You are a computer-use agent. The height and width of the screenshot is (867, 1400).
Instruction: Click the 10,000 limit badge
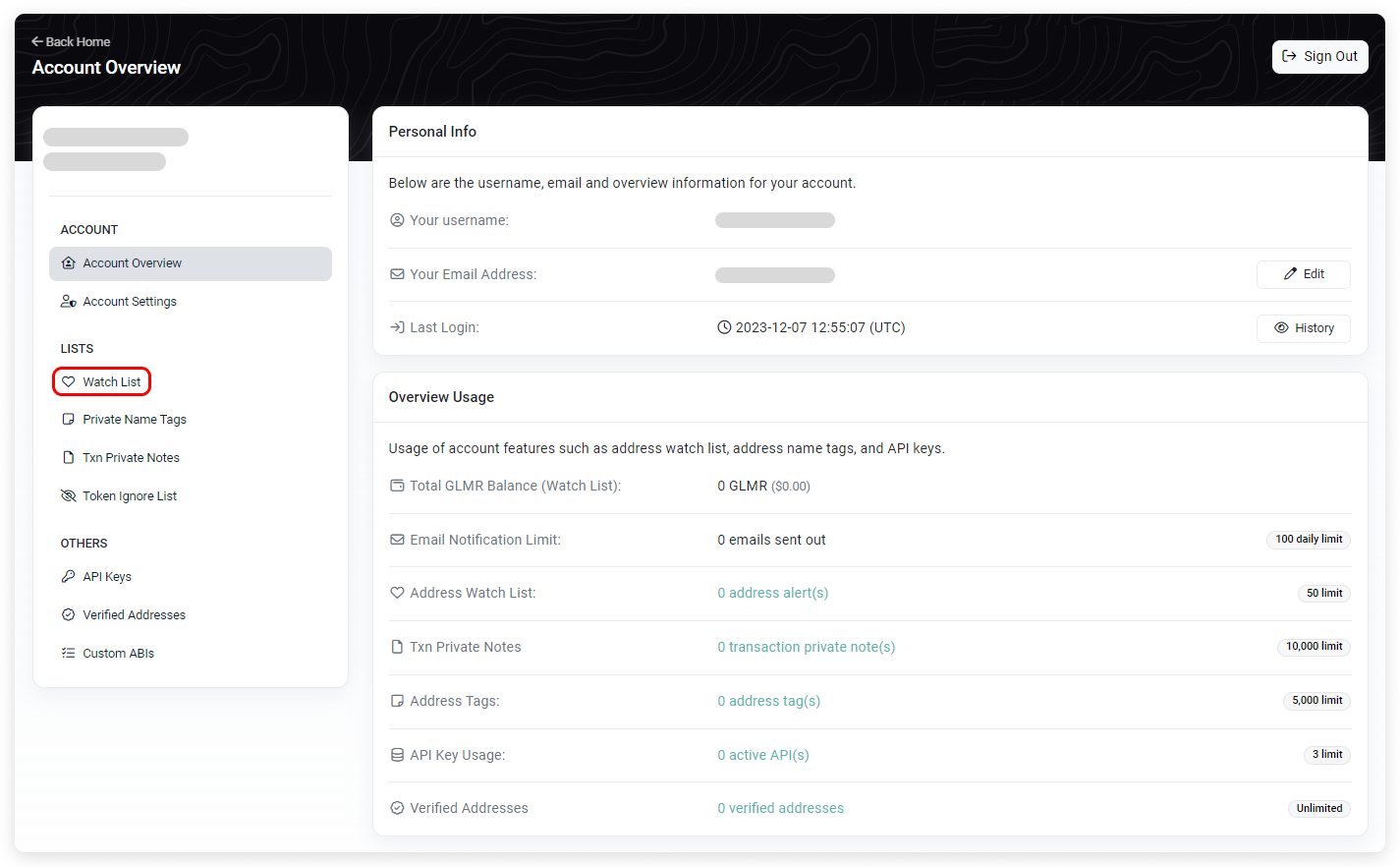1315,647
